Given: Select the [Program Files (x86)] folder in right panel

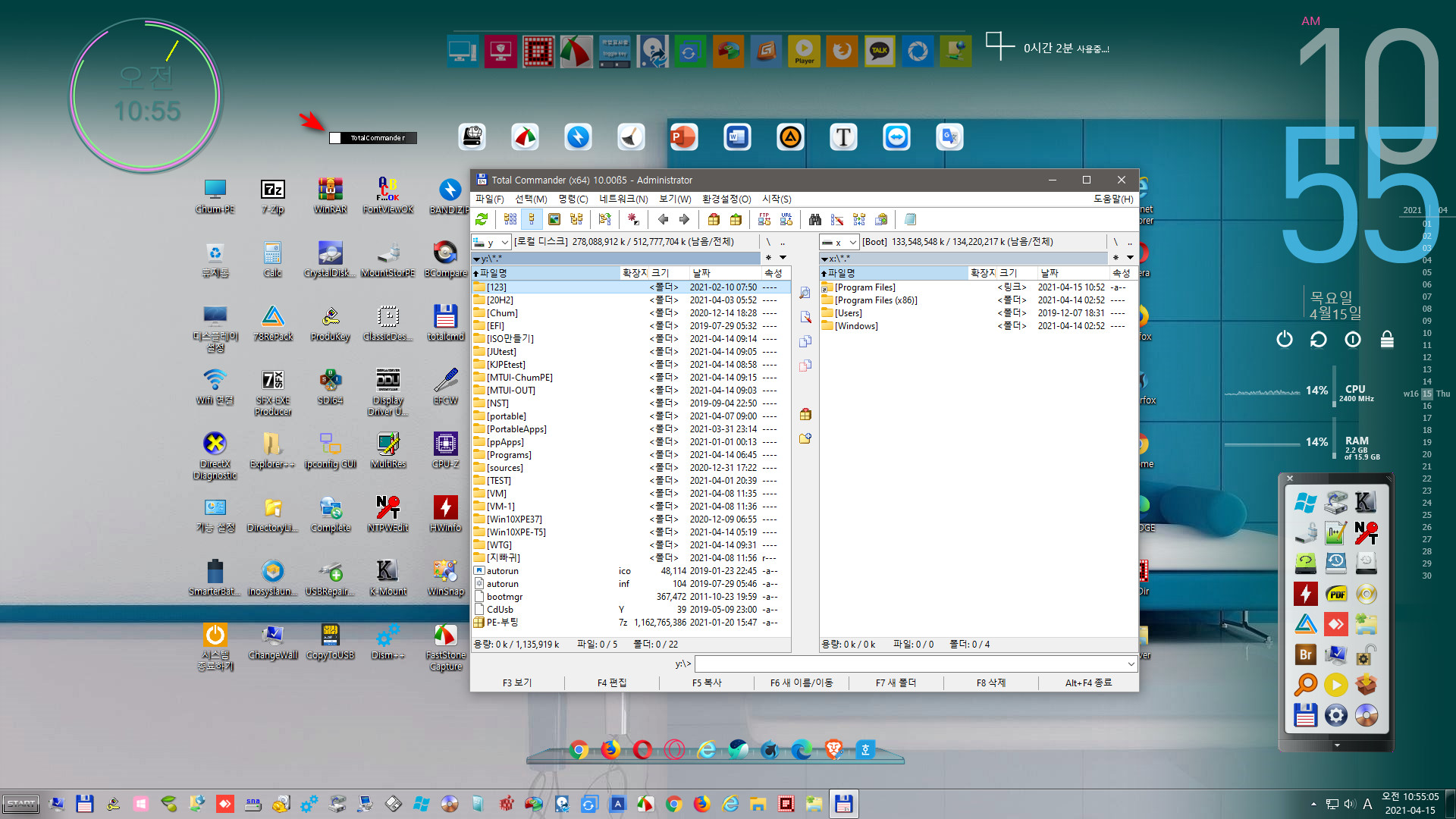Looking at the screenshot, I should 978,300.
